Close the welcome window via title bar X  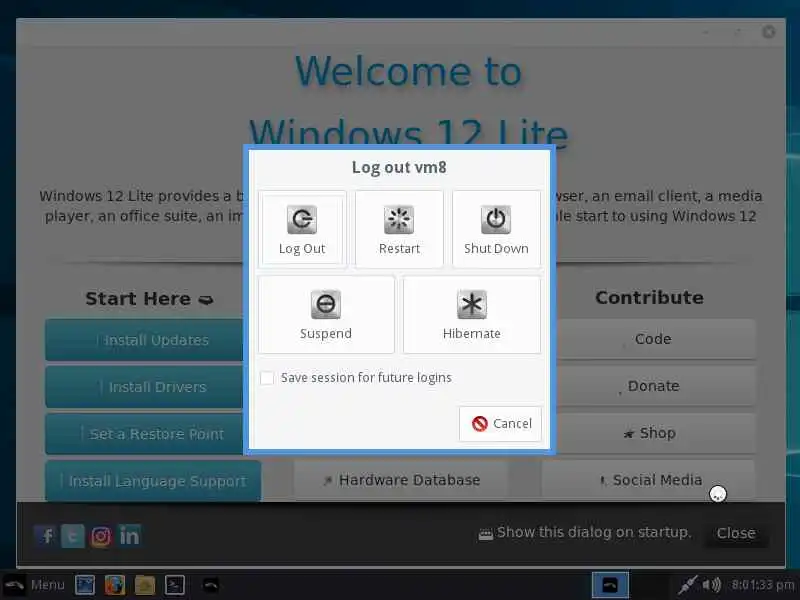click(x=768, y=32)
